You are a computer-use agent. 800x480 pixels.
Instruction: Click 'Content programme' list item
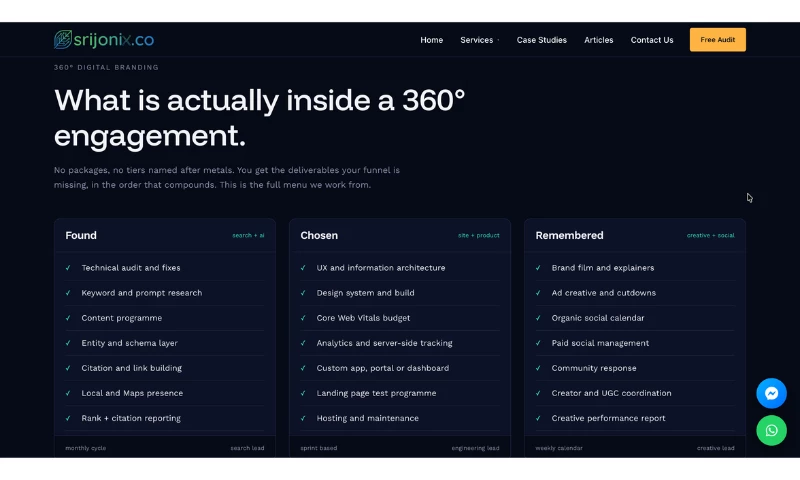[x=121, y=318]
